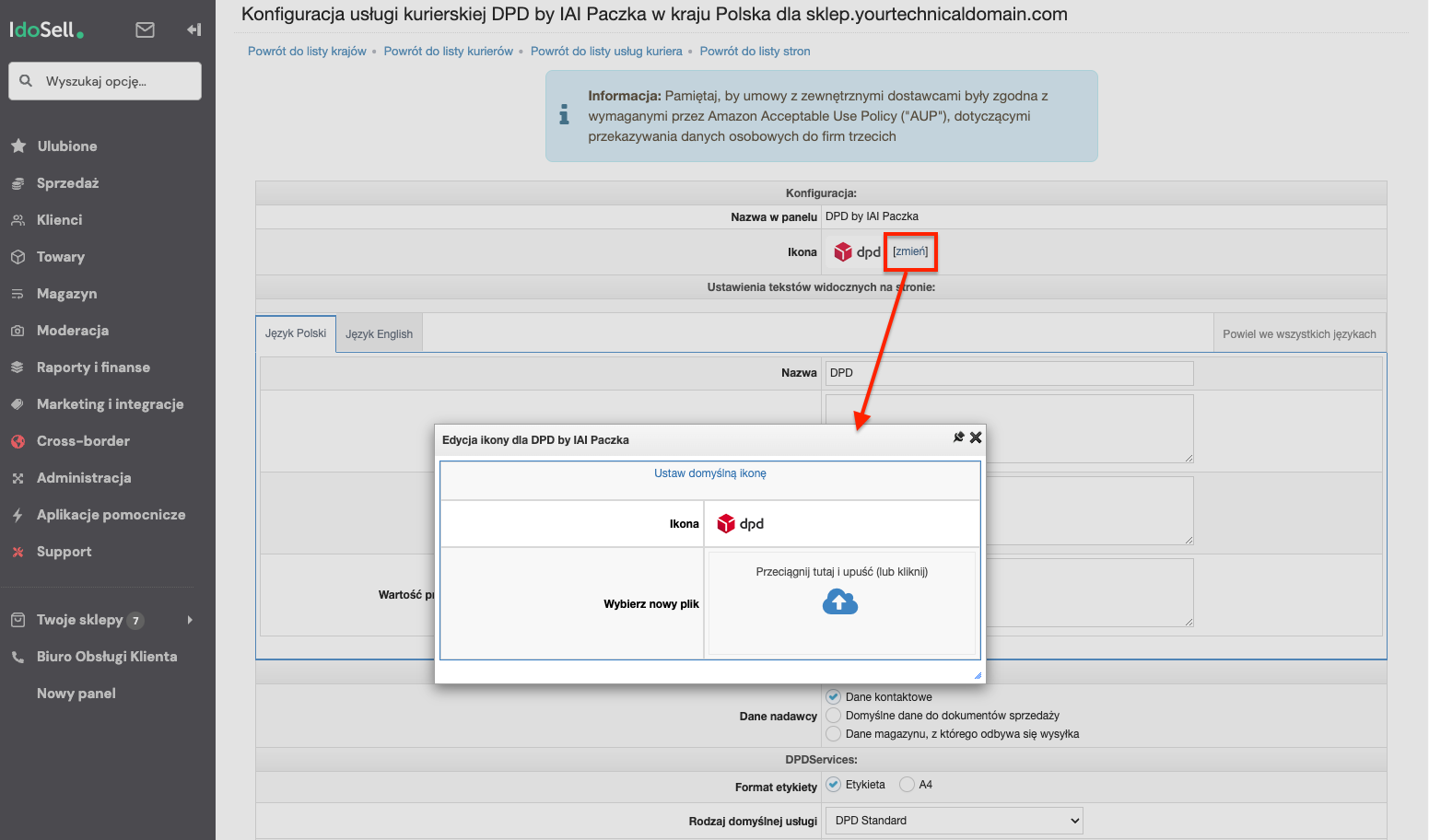Viewport: 1429px width, 840px height.
Task: Click the Twoje sklepy count badge 7
Action: 135,621
